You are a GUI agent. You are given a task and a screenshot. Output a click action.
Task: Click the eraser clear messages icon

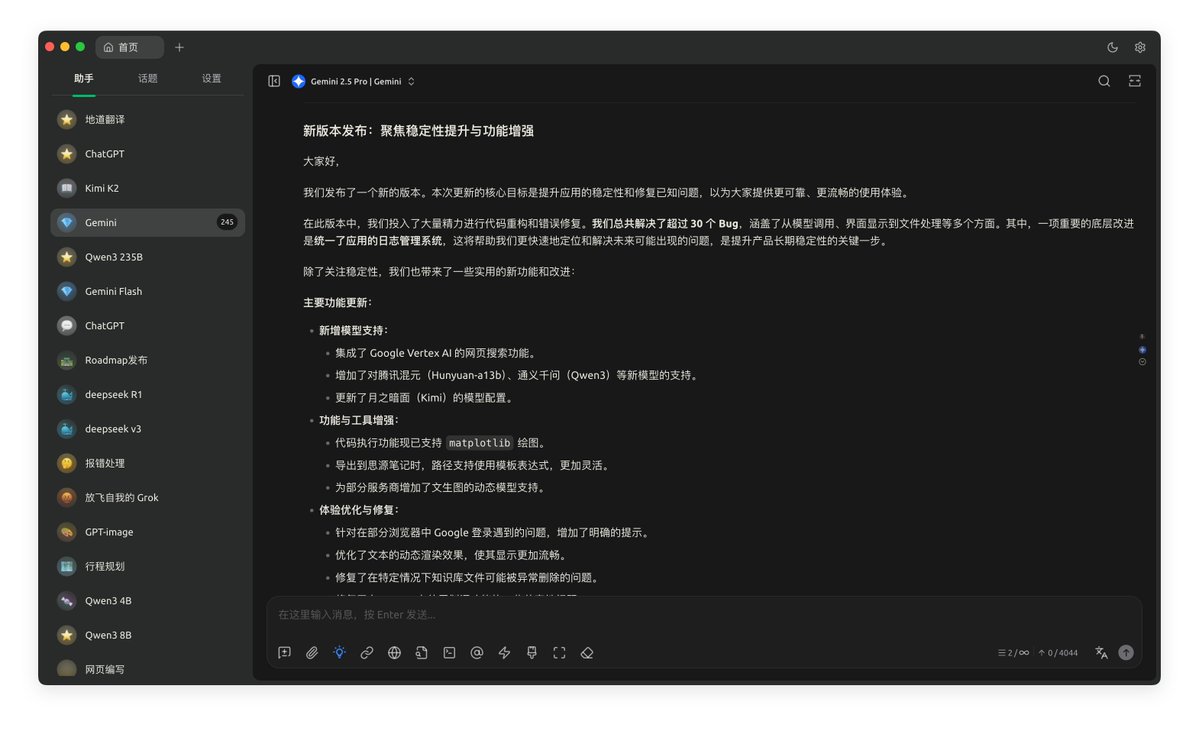[x=587, y=652]
